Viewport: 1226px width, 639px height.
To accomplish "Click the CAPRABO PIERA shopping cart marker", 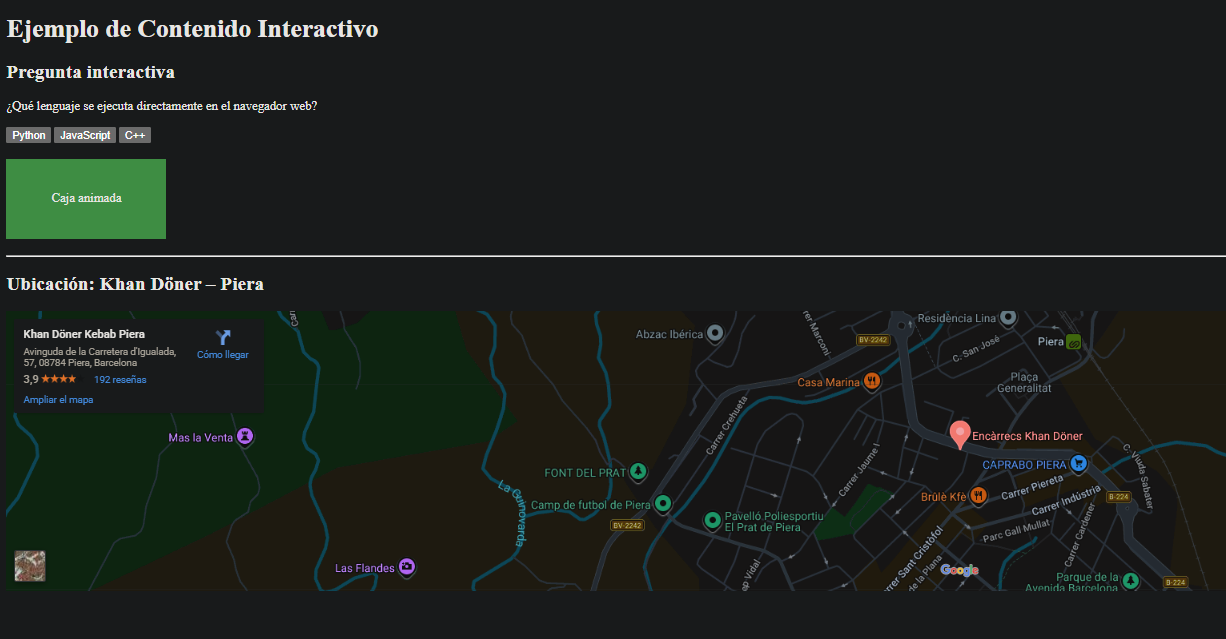I will coord(1078,464).
